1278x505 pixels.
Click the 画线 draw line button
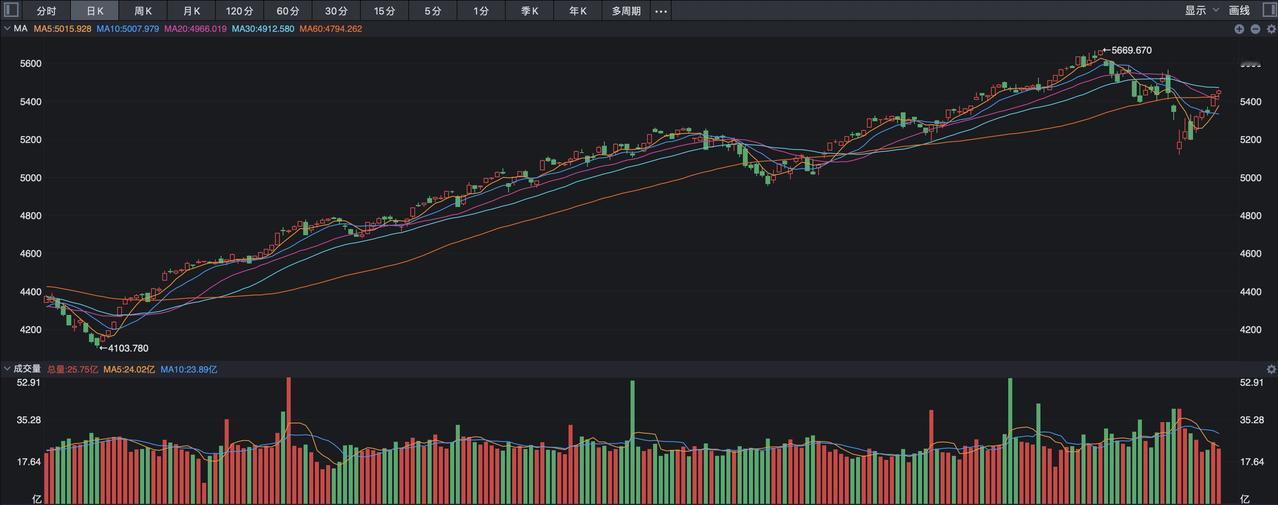pos(1239,11)
